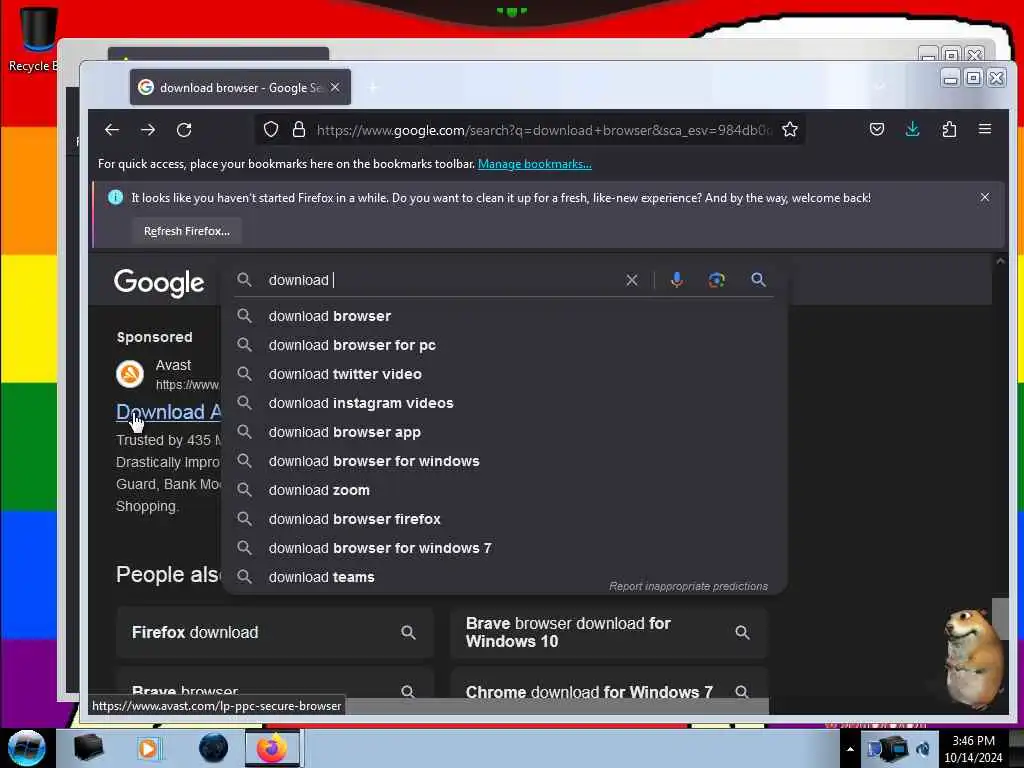Search 'Firefox download' related query

click(x=274, y=632)
